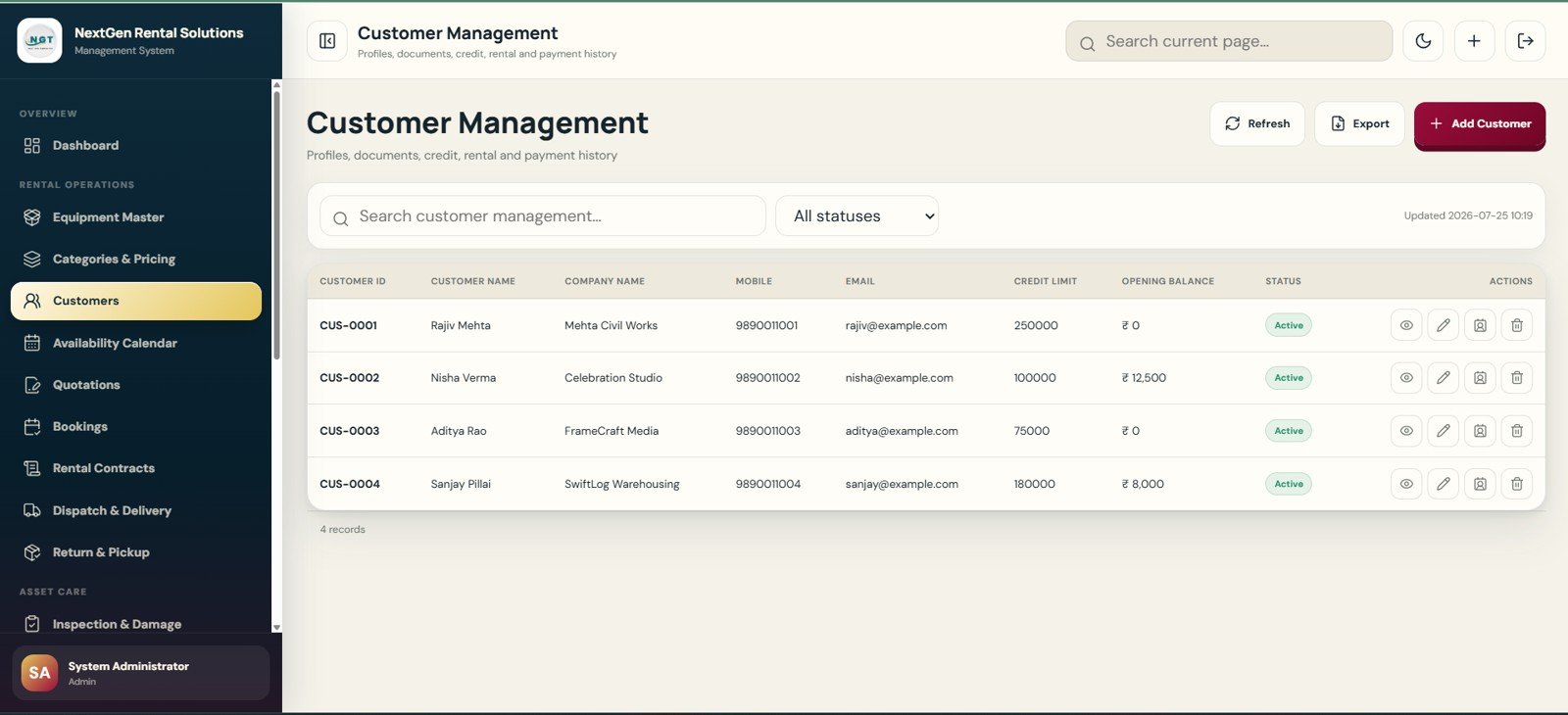
Task: Open Quotations in the sidebar
Action: pos(136,385)
